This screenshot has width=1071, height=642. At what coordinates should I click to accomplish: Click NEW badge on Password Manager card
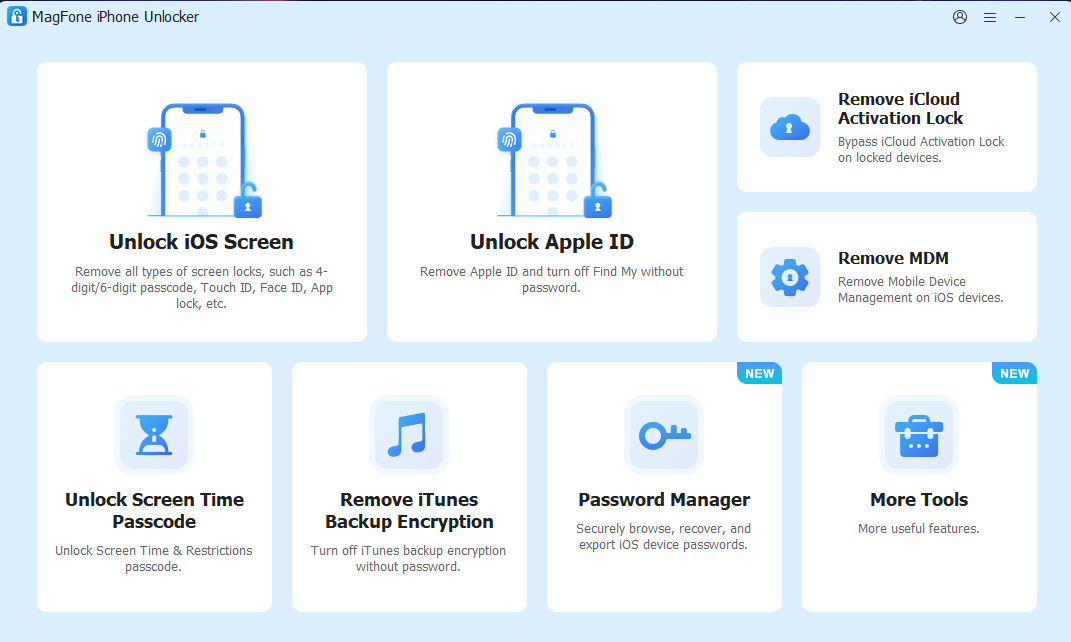point(760,374)
